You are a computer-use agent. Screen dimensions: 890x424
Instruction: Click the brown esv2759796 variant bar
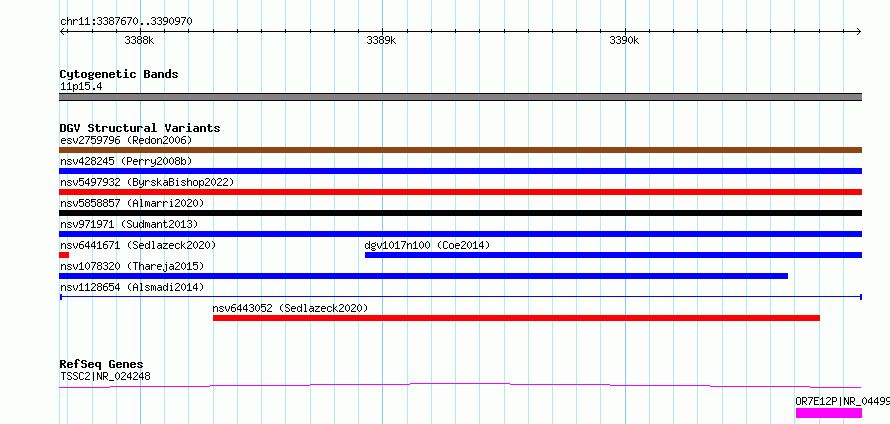(460, 150)
